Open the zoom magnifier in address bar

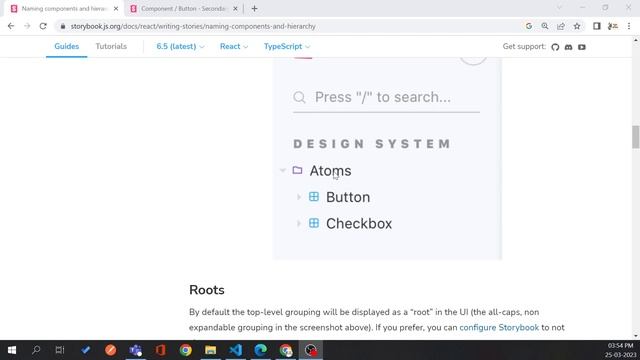point(545,26)
